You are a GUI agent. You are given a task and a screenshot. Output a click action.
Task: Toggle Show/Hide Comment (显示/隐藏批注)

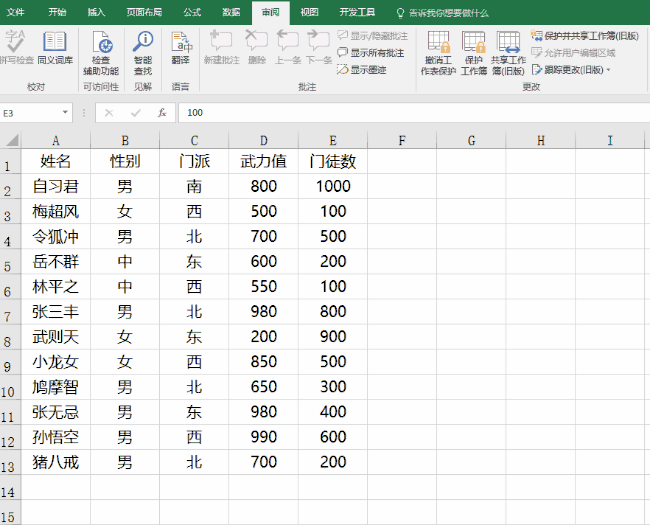pos(372,36)
